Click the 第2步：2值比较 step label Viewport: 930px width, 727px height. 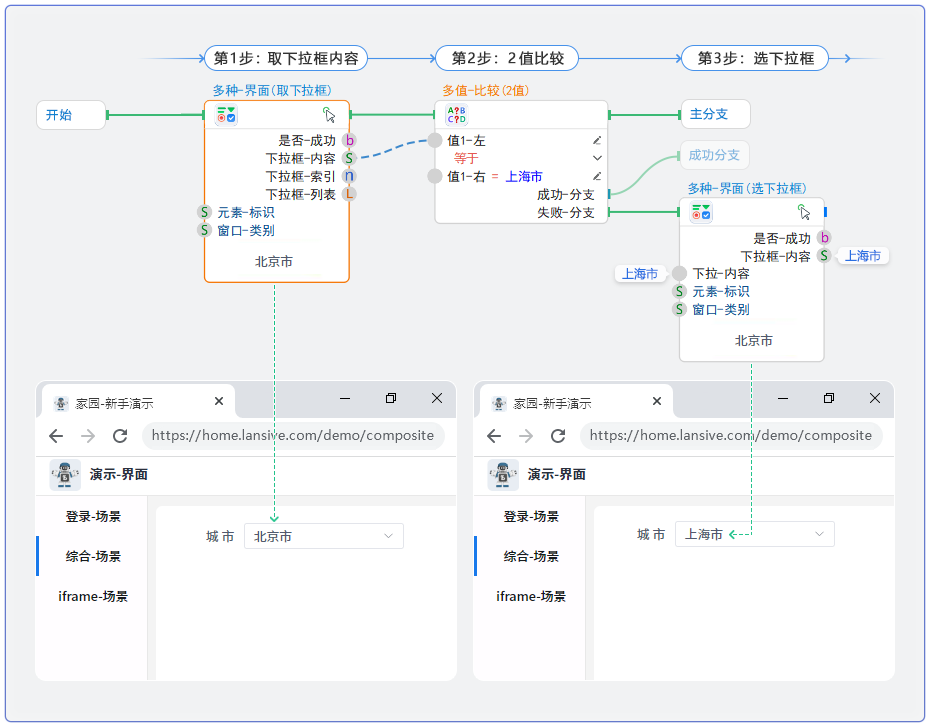507,59
